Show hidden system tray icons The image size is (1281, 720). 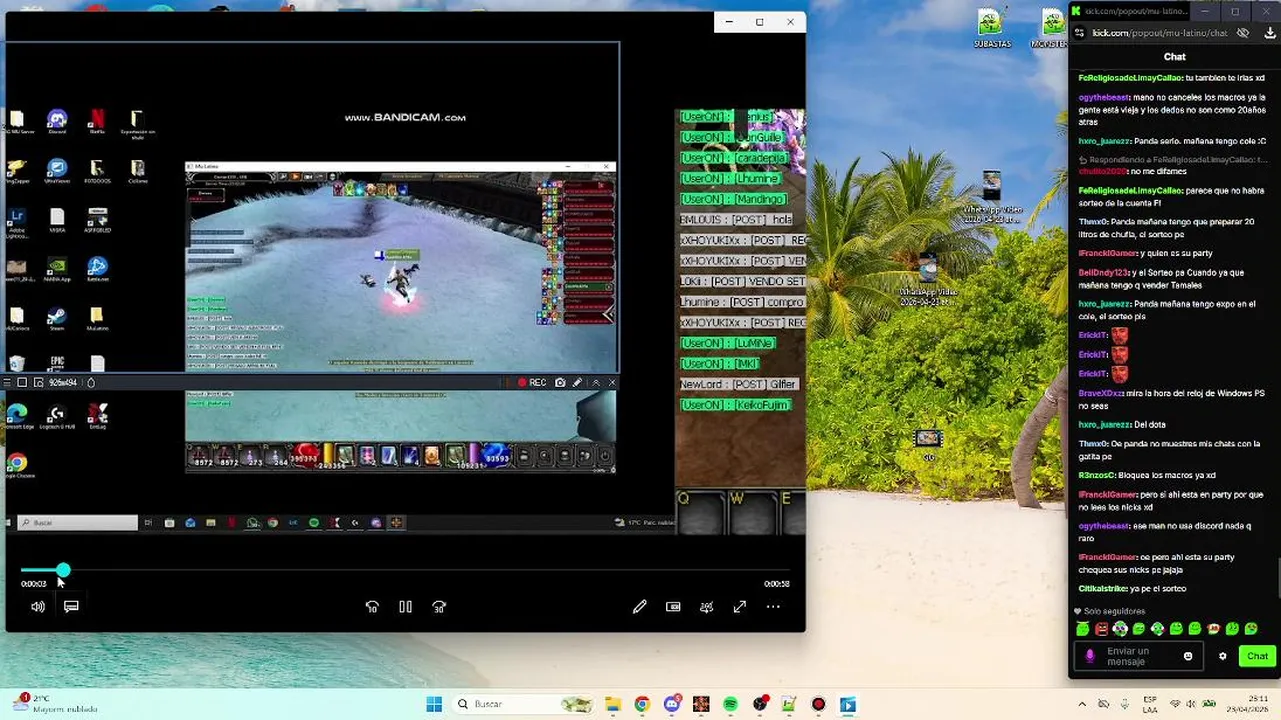[x=1084, y=704]
